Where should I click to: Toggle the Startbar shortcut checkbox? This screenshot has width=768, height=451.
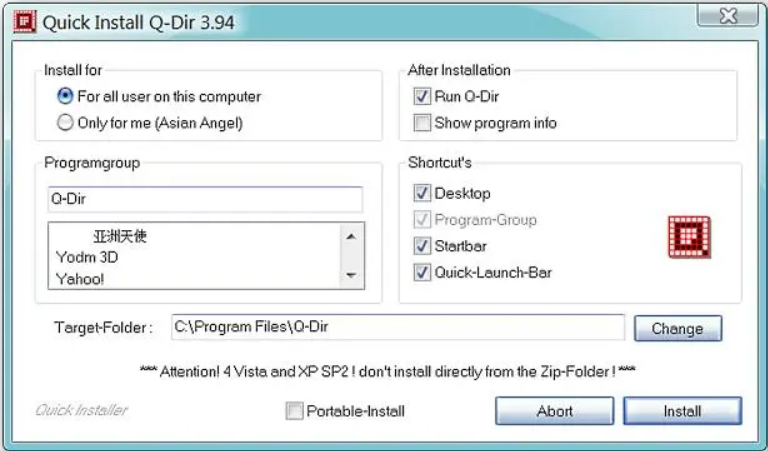pyautogui.click(x=422, y=245)
